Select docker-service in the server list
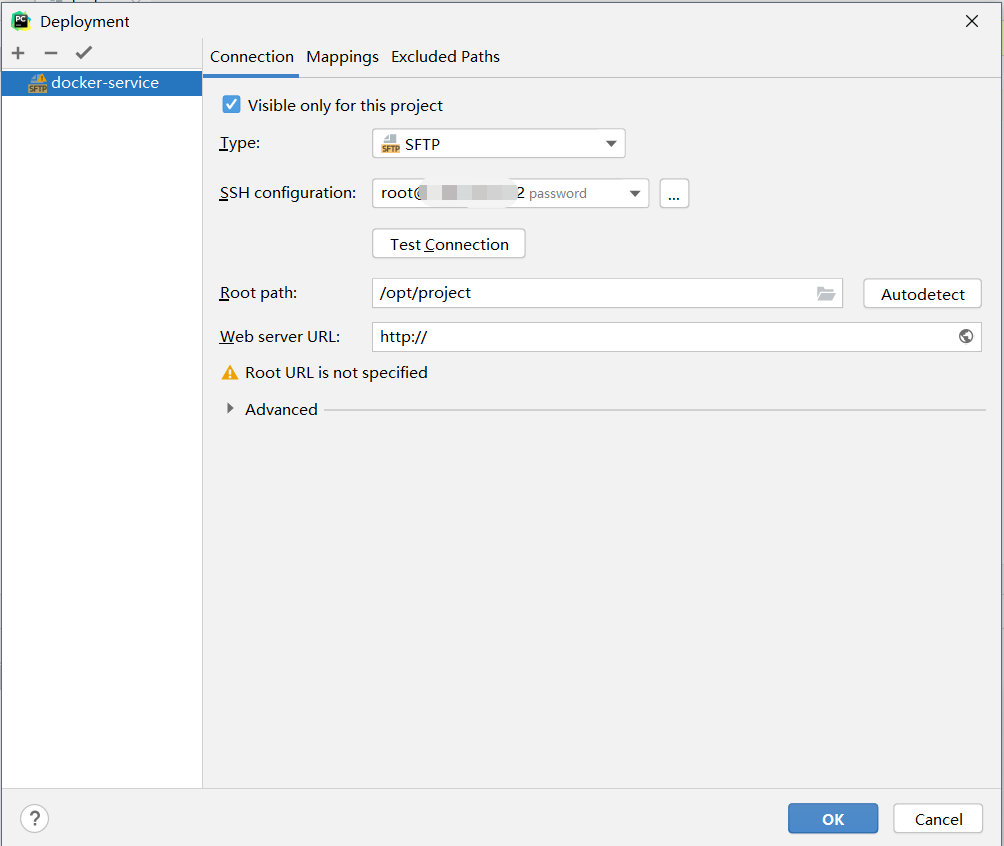 (104, 83)
